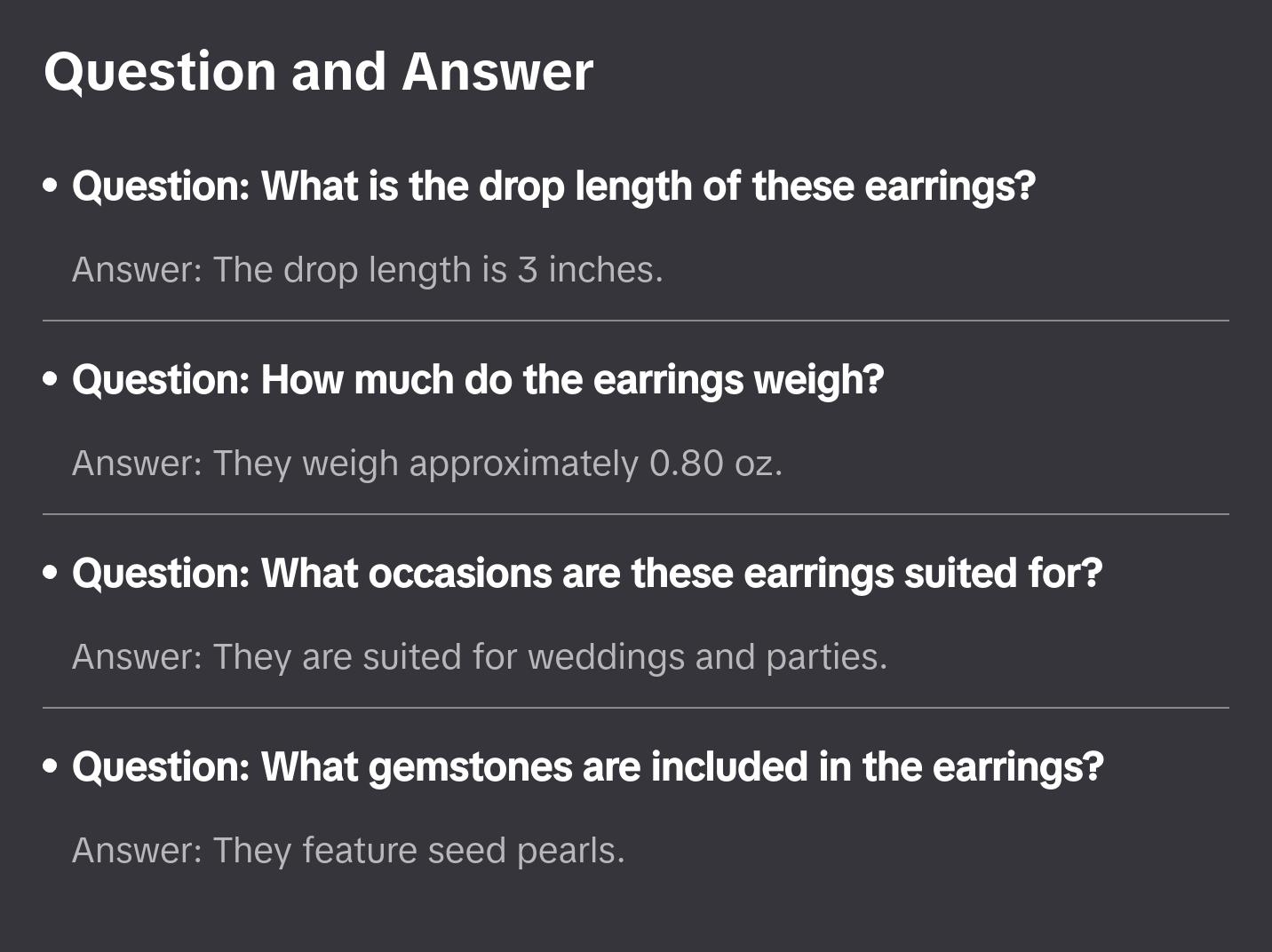Select the answer about 0.80 oz weight
Screen dimensions: 1272x952
pos(426,464)
